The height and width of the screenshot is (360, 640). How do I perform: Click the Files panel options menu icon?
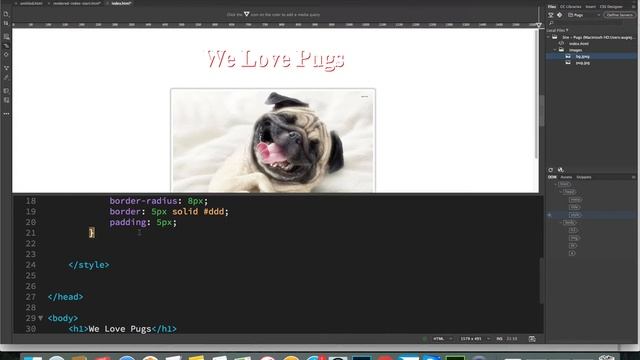pyautogui.click(x=634, y=7)
